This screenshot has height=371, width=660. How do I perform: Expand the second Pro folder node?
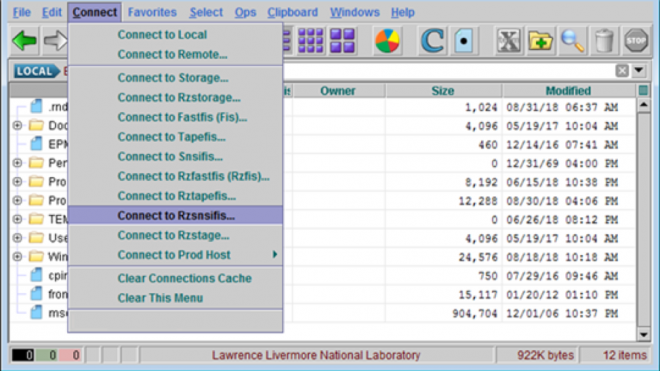pyautogui.click(x=17, y=200)
